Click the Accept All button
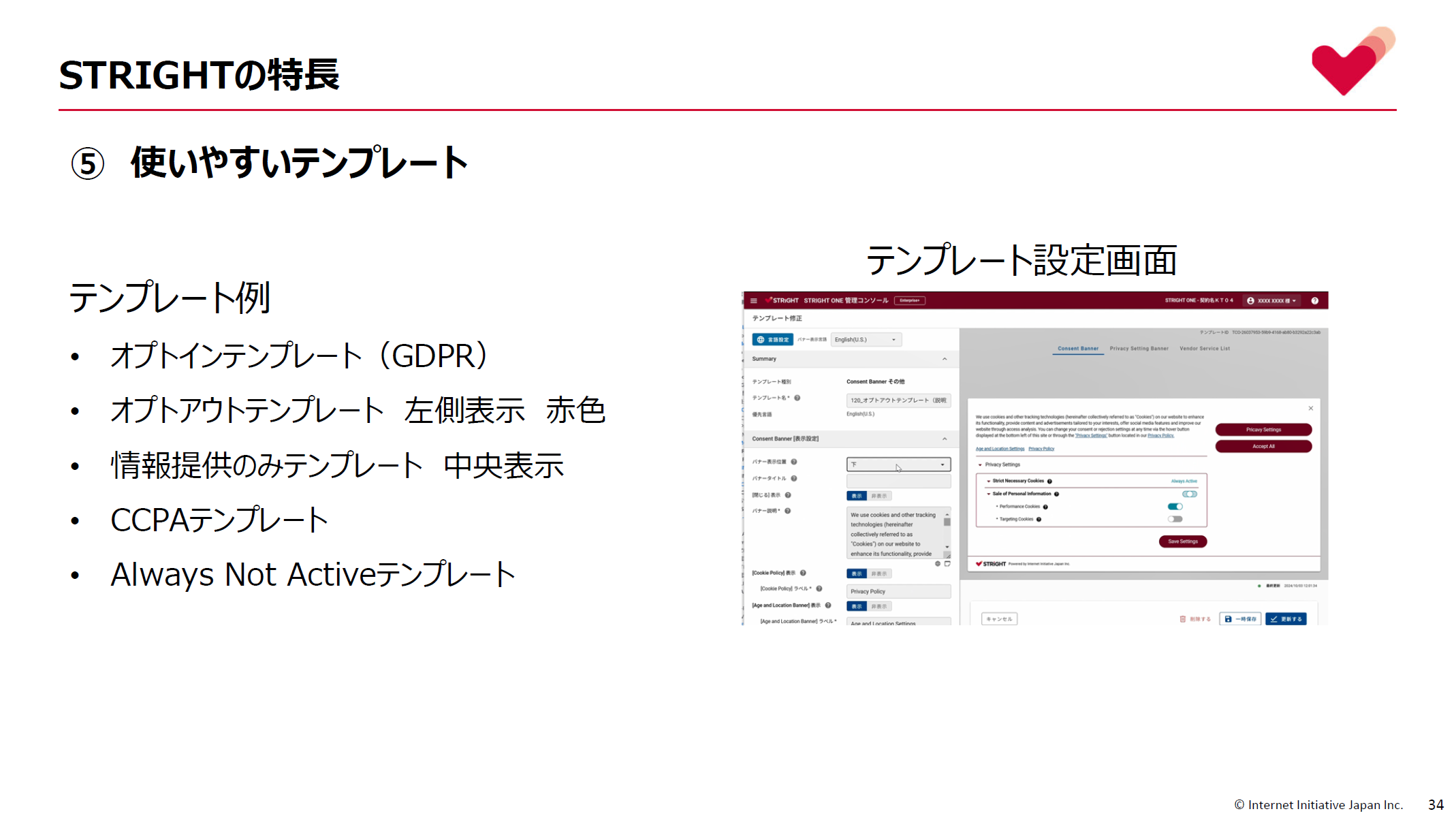 pos(1264,446)
